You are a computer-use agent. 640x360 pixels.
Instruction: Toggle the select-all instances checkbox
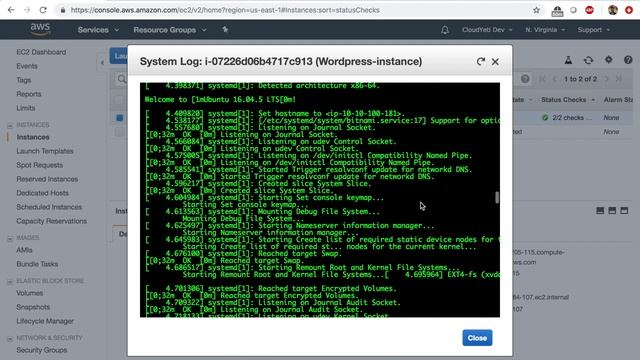pyautogui.click(x=119, y=100)
